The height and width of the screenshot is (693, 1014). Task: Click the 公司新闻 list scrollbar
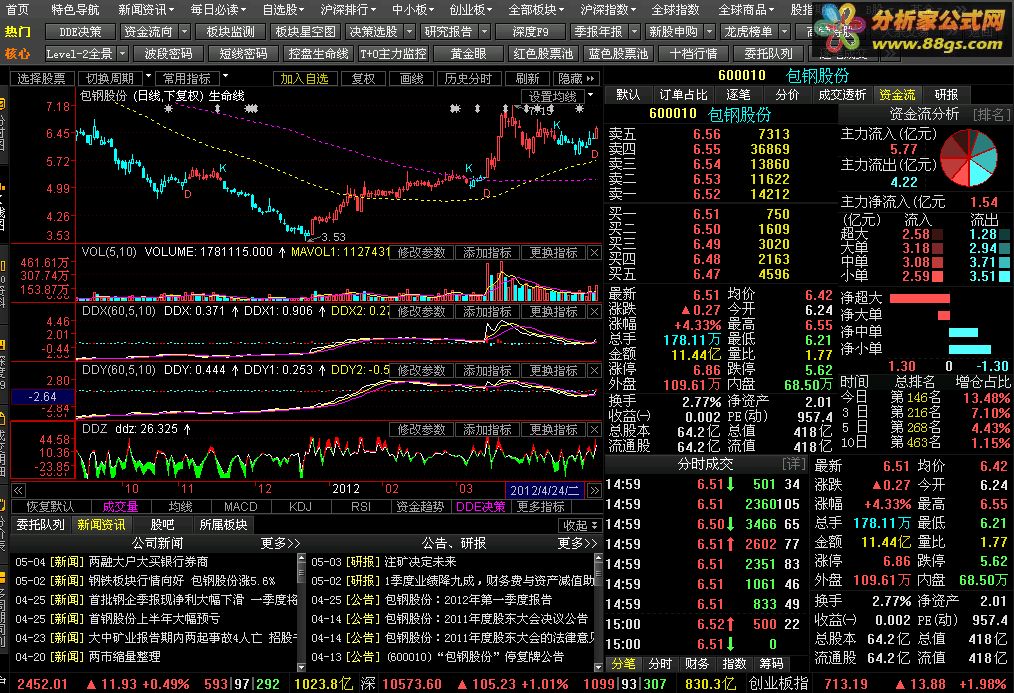pyautogui.click(x=301, y=612)
